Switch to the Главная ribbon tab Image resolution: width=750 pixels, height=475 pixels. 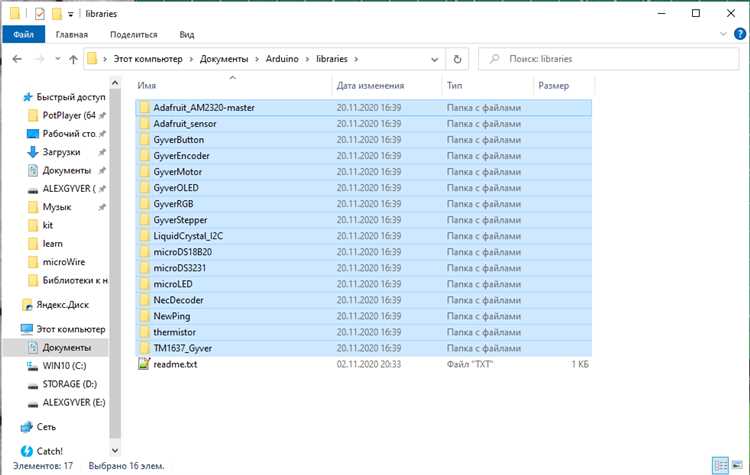pos(72,34)
